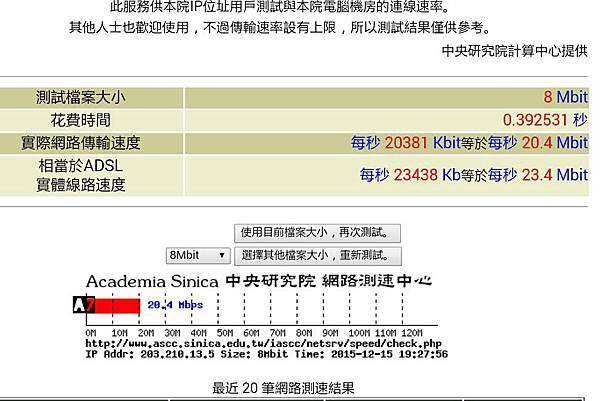
Task: Click the '花費時間' row label
Action: tap(81, 121)
